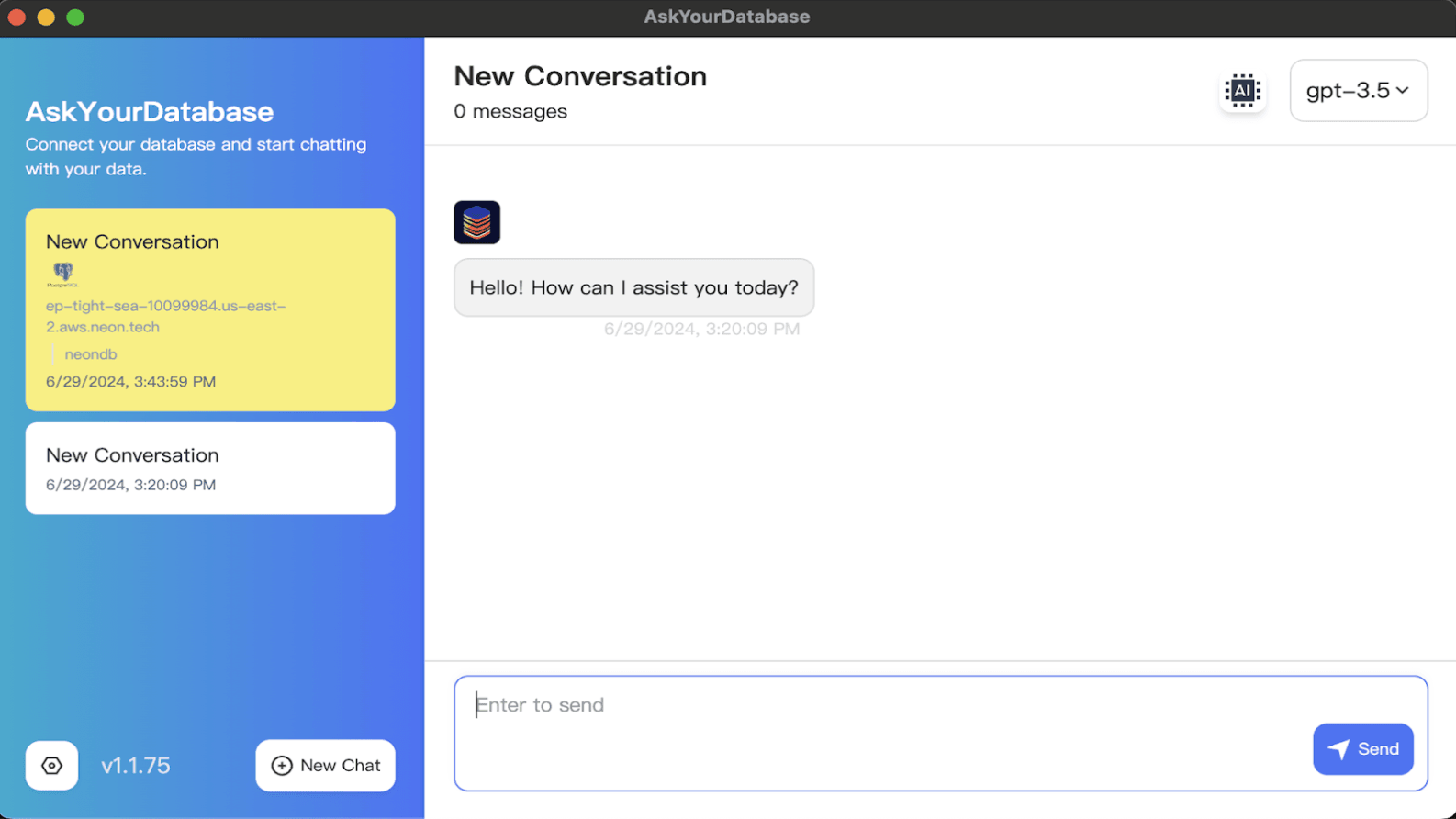This screenshot has width=1456, height=819.
Task: Close the window with red button
Action: (17, 17)
